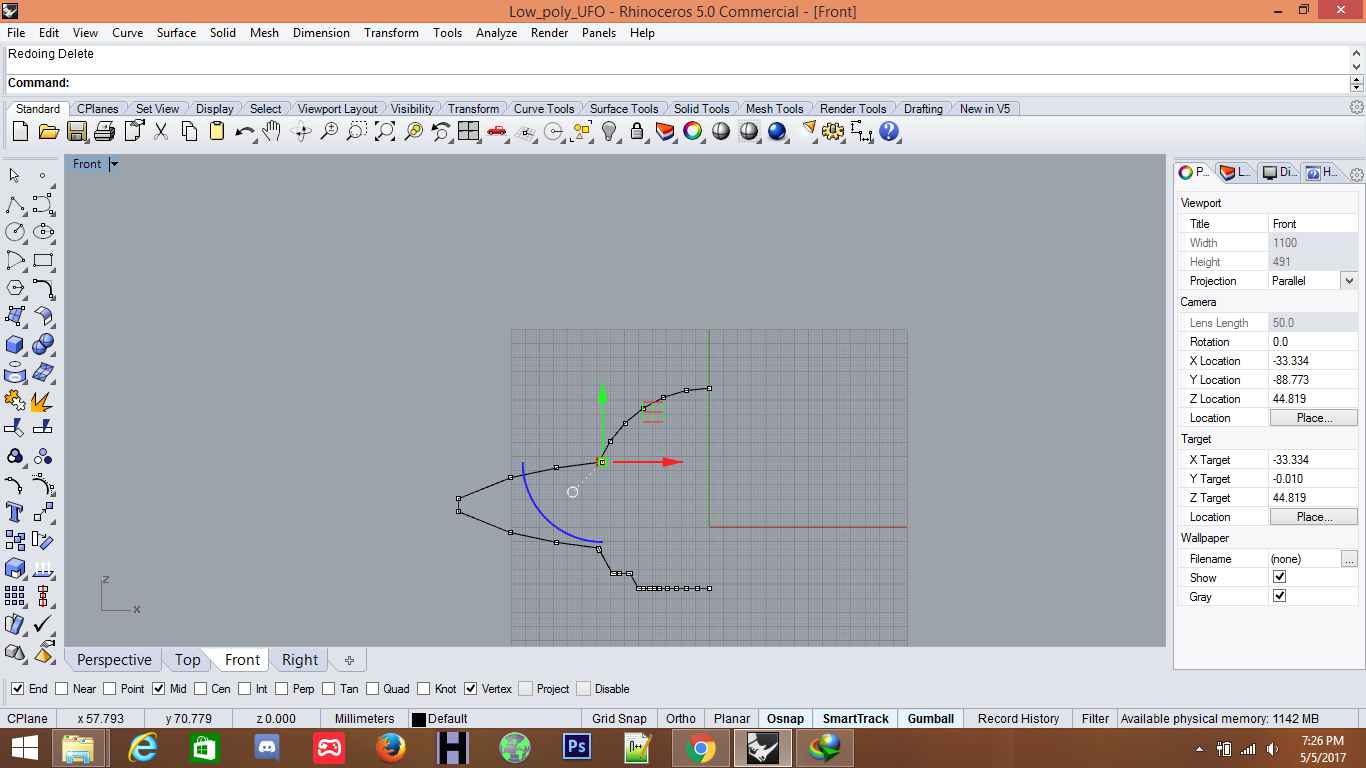1366x768 pixels.
Task: Switch to the Right viewport tab
Action: pyautogui.click(x=300, y=660)
